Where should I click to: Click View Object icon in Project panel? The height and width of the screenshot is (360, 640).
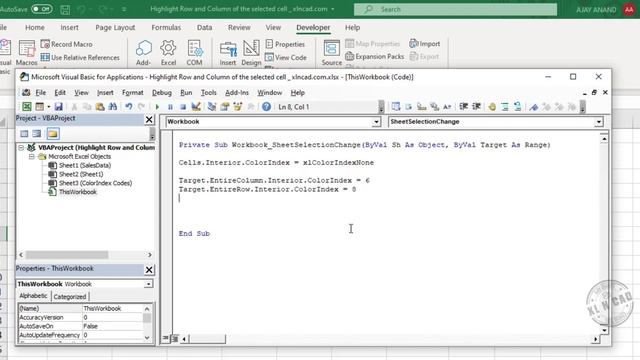[x=37, y=134]
